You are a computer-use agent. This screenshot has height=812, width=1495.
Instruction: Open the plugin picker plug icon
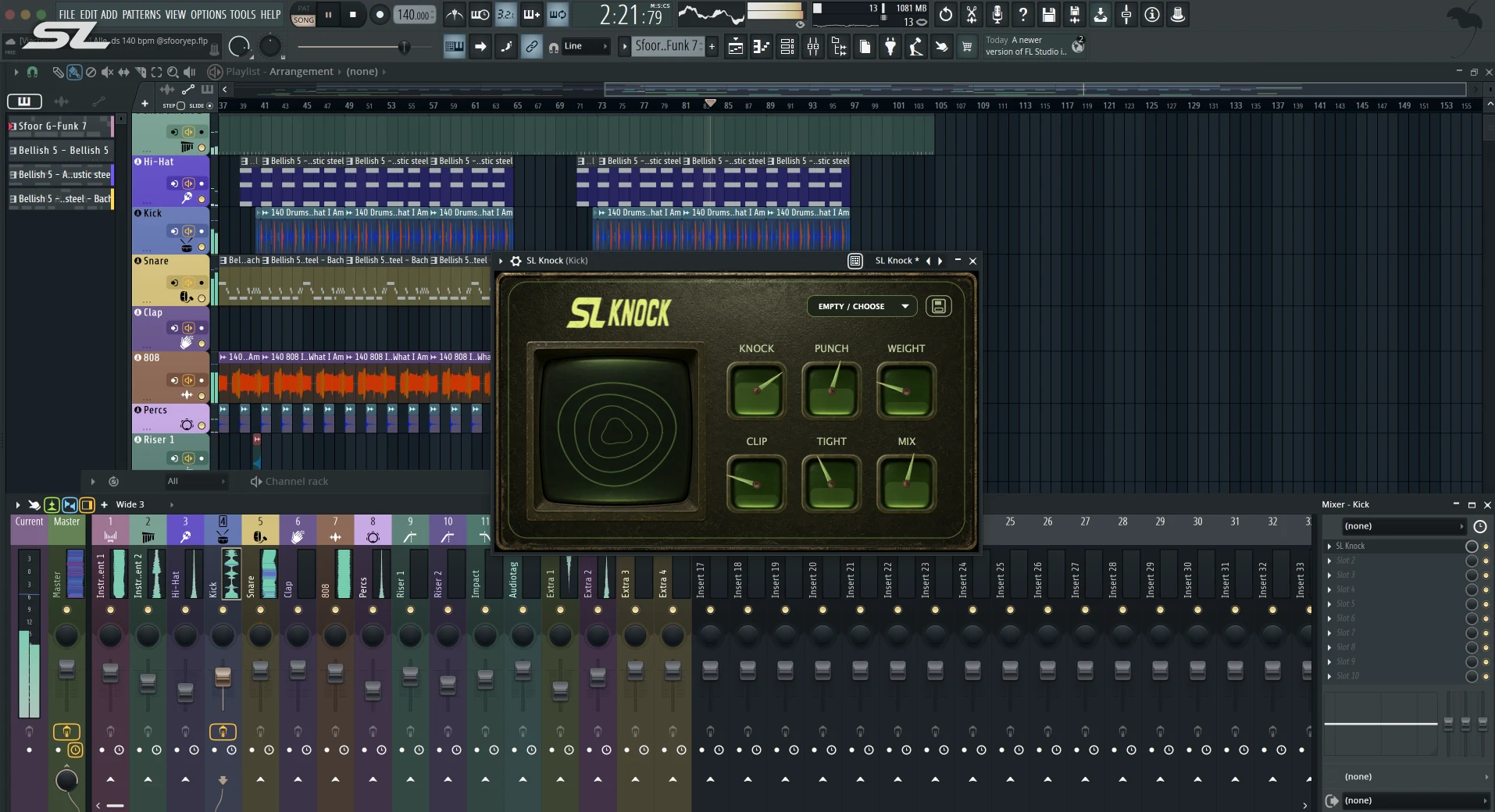coord(890,47)
